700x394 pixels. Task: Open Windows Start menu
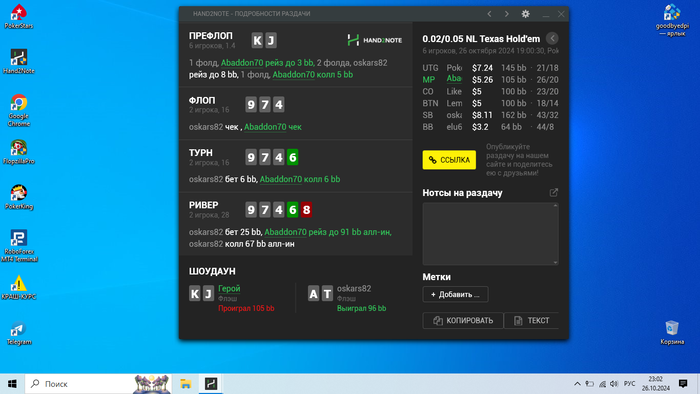[12, 384]
